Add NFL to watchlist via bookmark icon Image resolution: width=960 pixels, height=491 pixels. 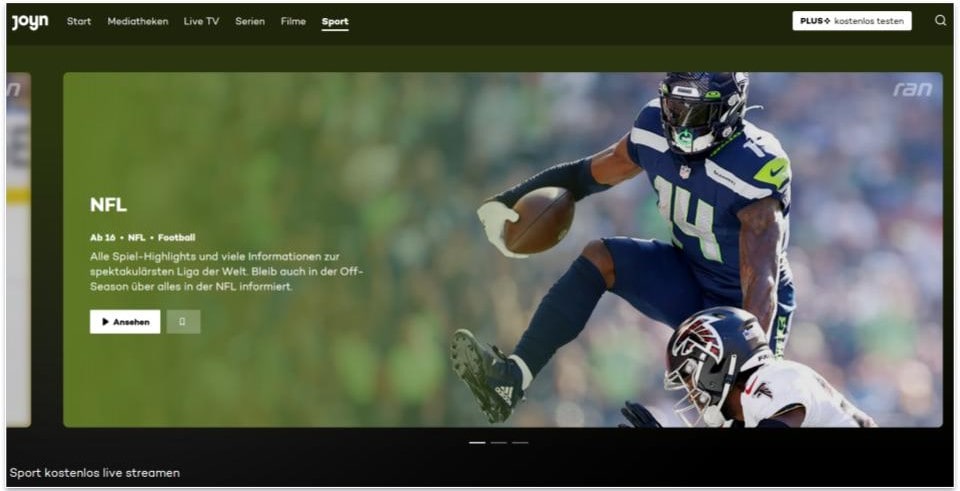[183, 322]
